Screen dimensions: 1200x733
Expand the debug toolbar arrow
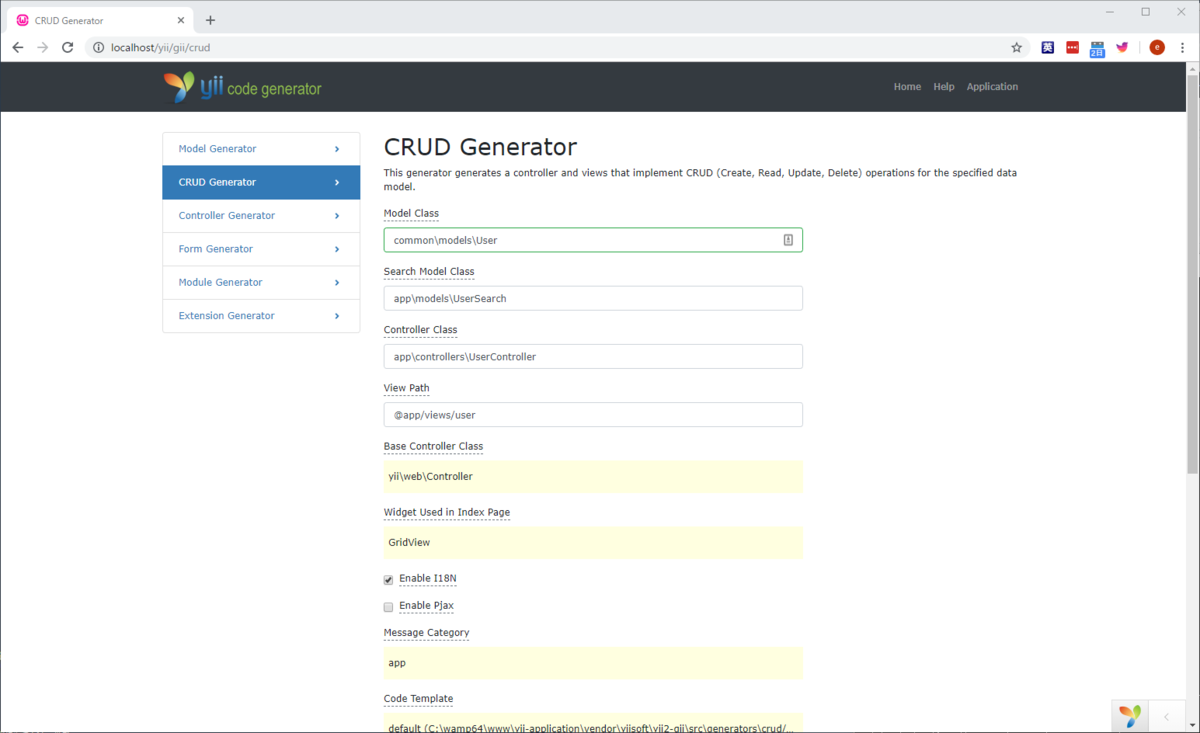click(x=1166, y=717)
